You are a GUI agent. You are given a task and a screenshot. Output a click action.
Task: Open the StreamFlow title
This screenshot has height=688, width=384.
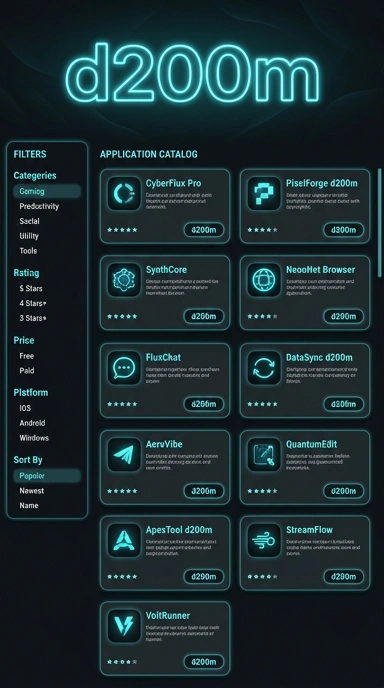coord(309,530)
